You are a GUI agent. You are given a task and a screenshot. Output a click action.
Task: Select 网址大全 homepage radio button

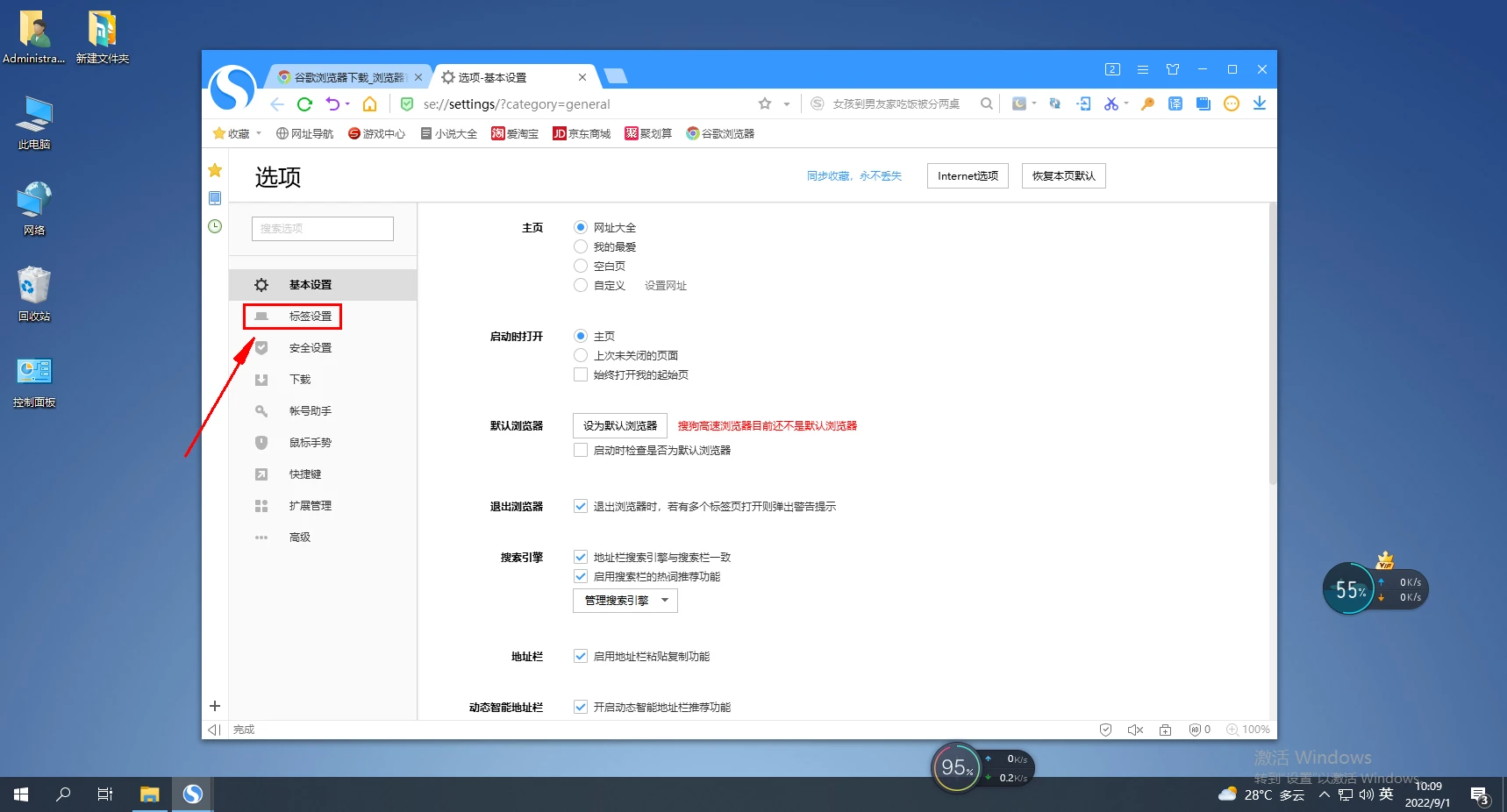coord(581,227)
